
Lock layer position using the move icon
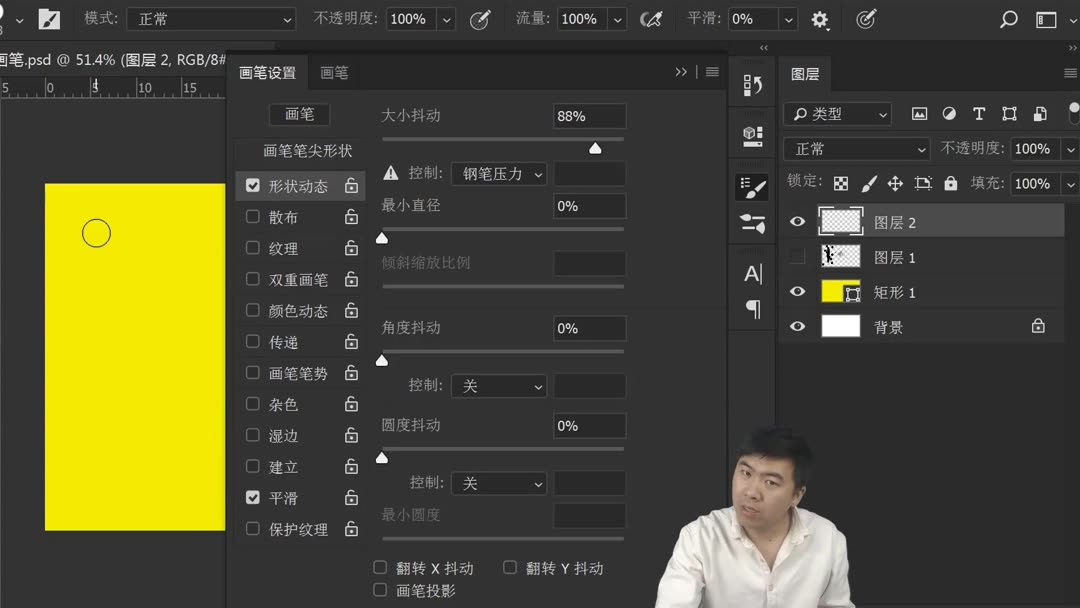(x=896, y=183)
